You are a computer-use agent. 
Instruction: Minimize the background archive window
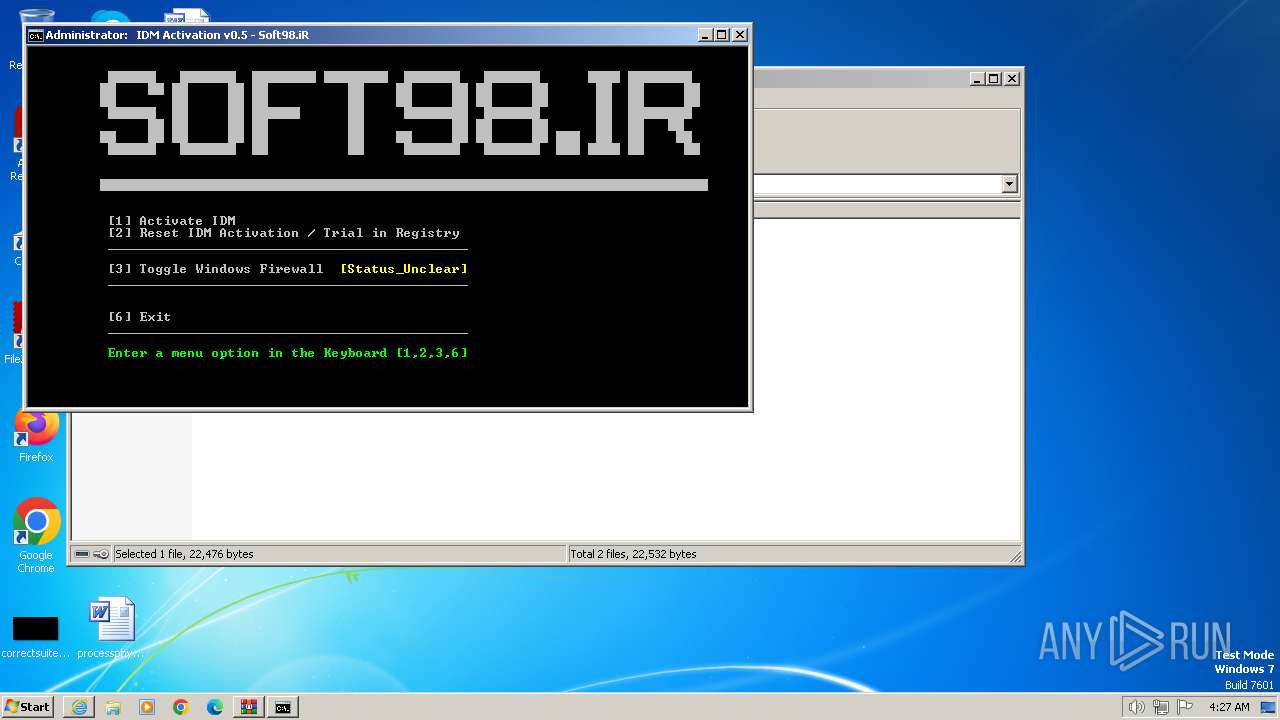[x=977, y=78]
